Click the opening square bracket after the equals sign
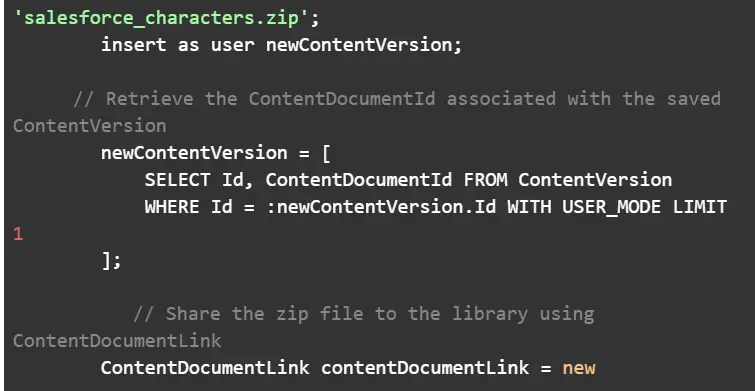Screen dimensions: 755x391 point(325,153)
